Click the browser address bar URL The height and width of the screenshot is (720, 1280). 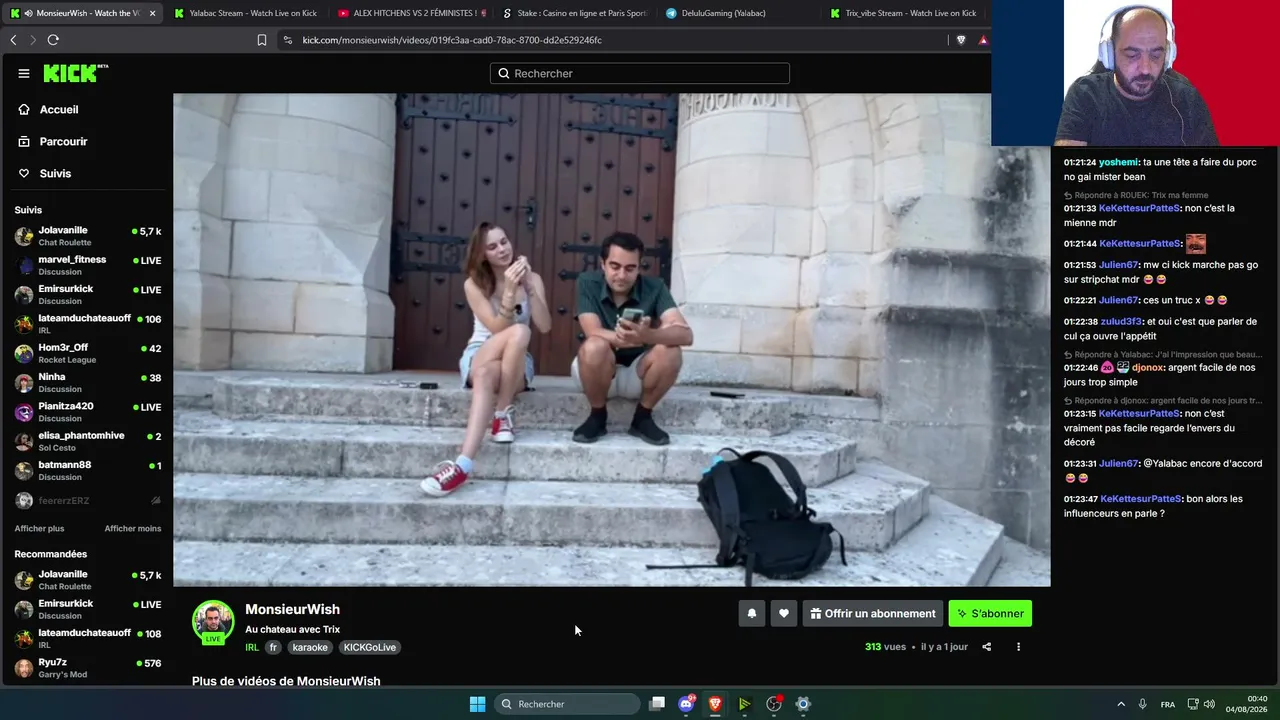[x=452, y=40]
